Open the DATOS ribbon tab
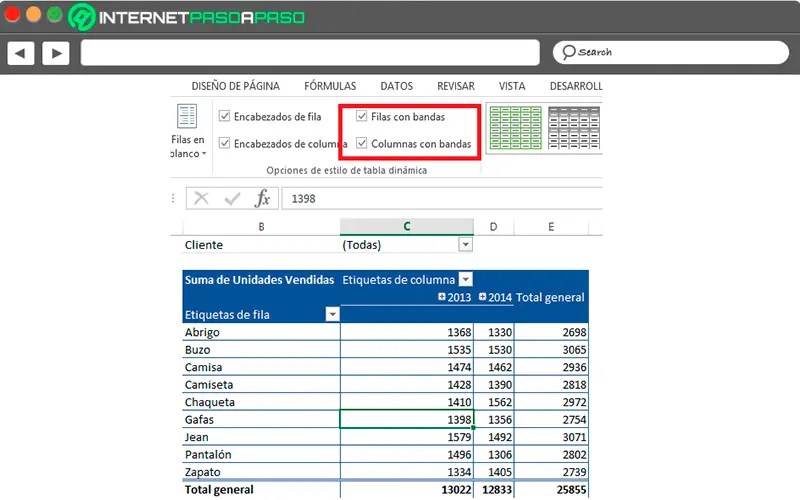800x500 pixels. (x=396, y=86)
